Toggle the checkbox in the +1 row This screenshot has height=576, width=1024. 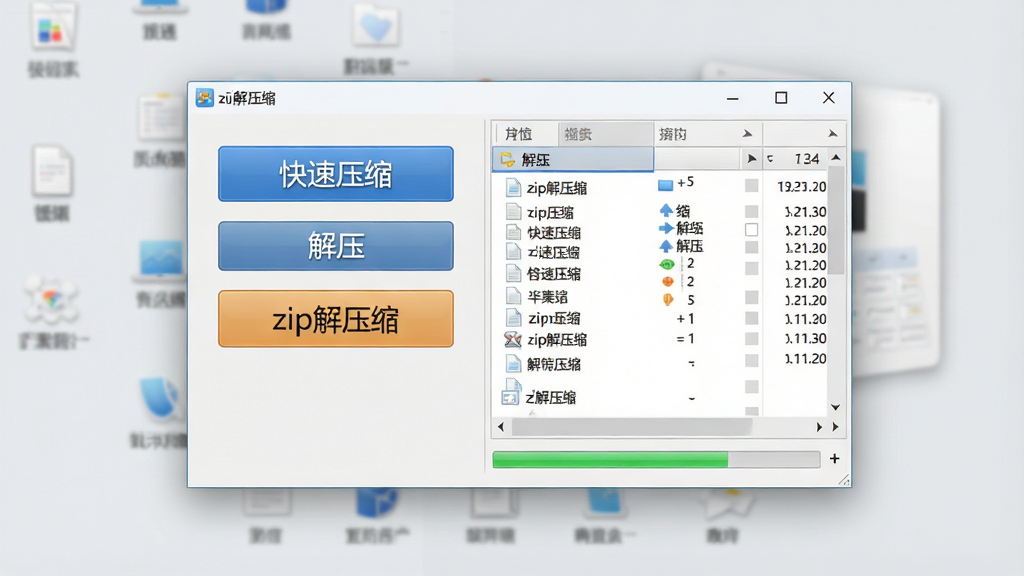pos(752,318)
